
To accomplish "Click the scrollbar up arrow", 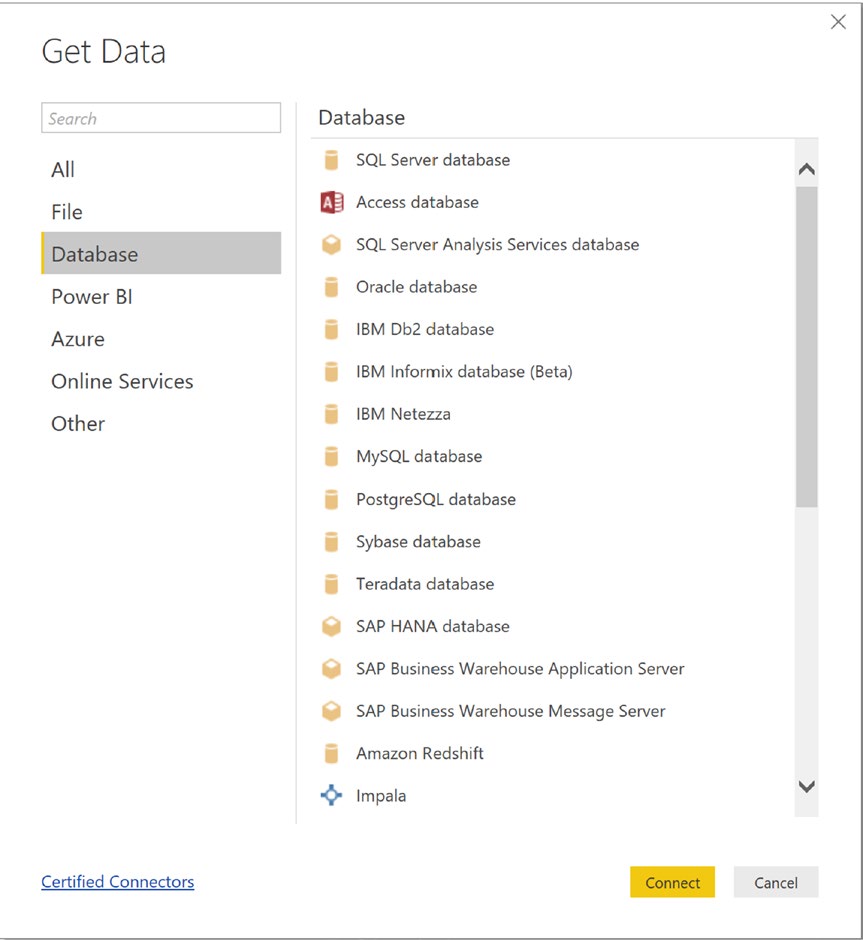I will [807, 169].
